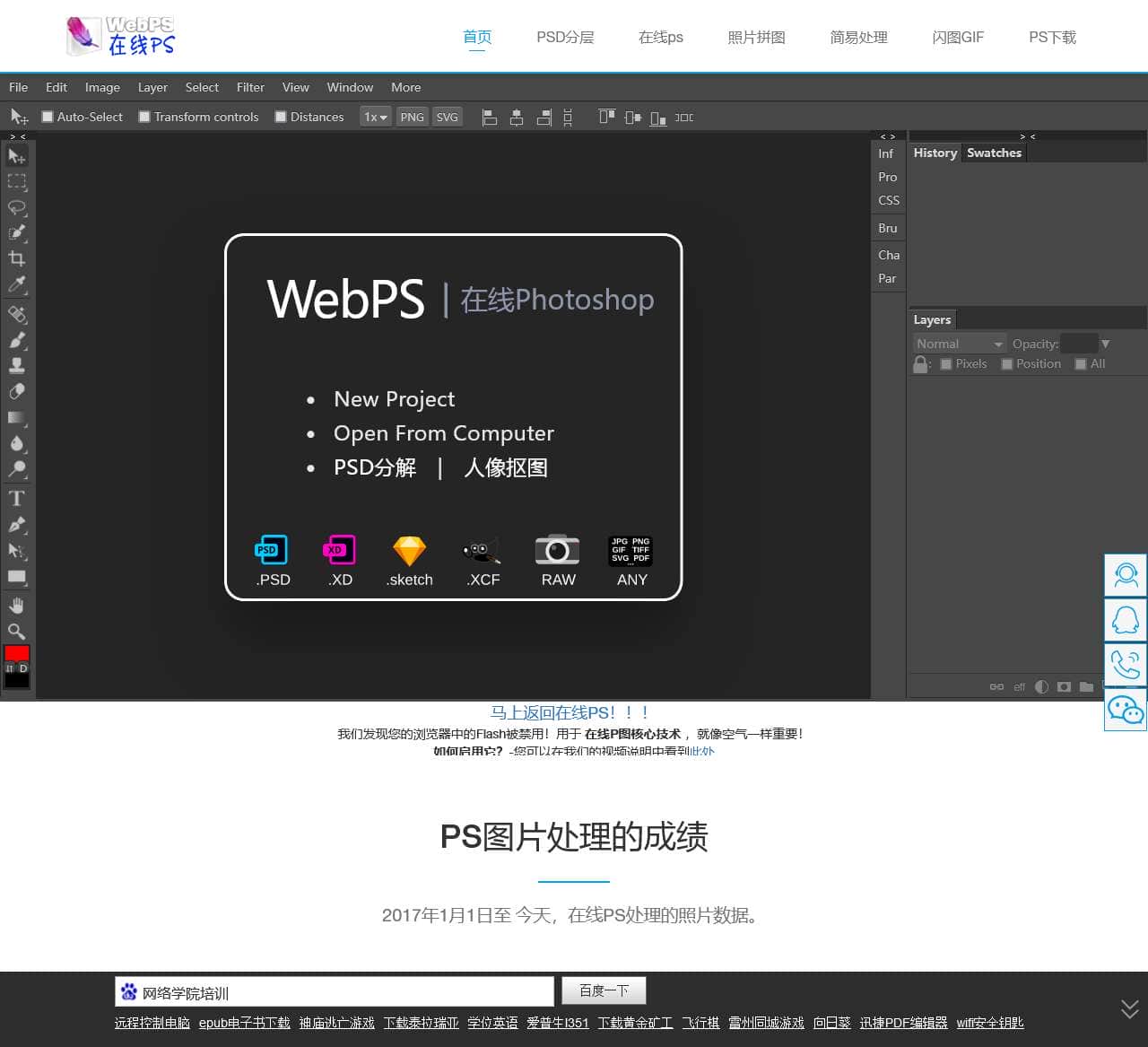This screenshot has height=1047, width=1148.
Task: Switch to the Swatches tab
Action: pos(994,153)
